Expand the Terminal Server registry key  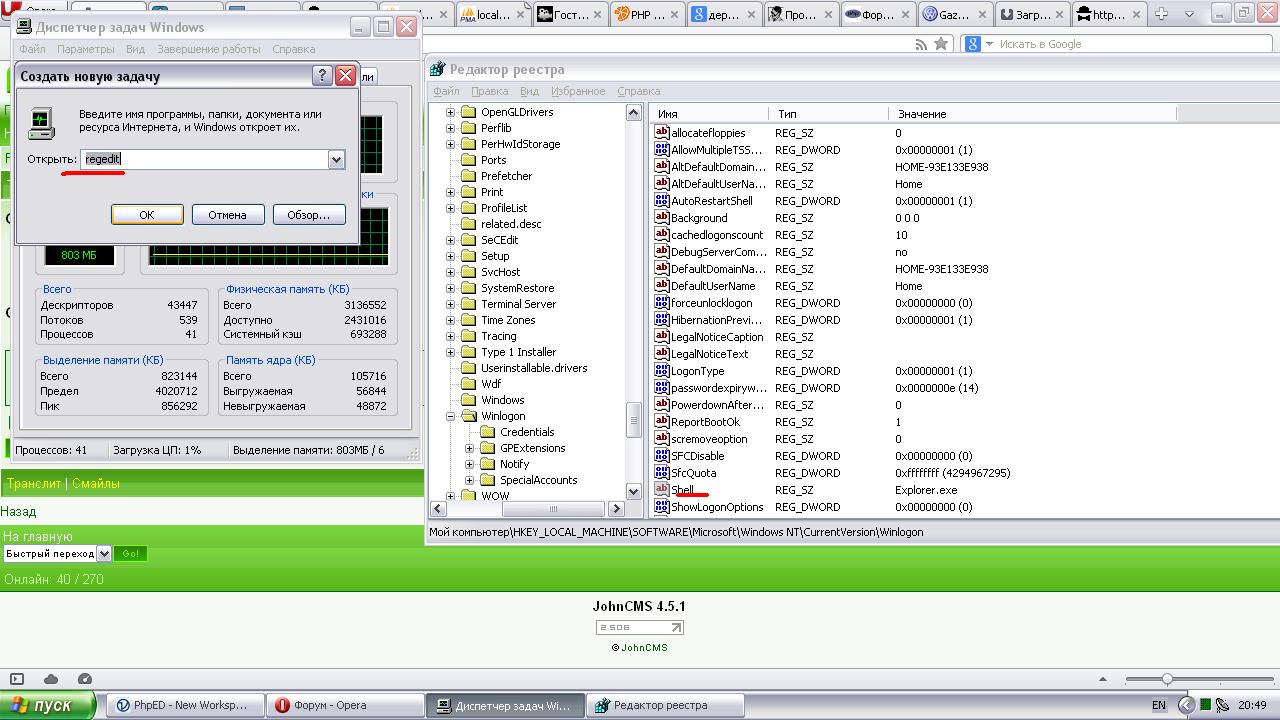click(x=450, y=304)
